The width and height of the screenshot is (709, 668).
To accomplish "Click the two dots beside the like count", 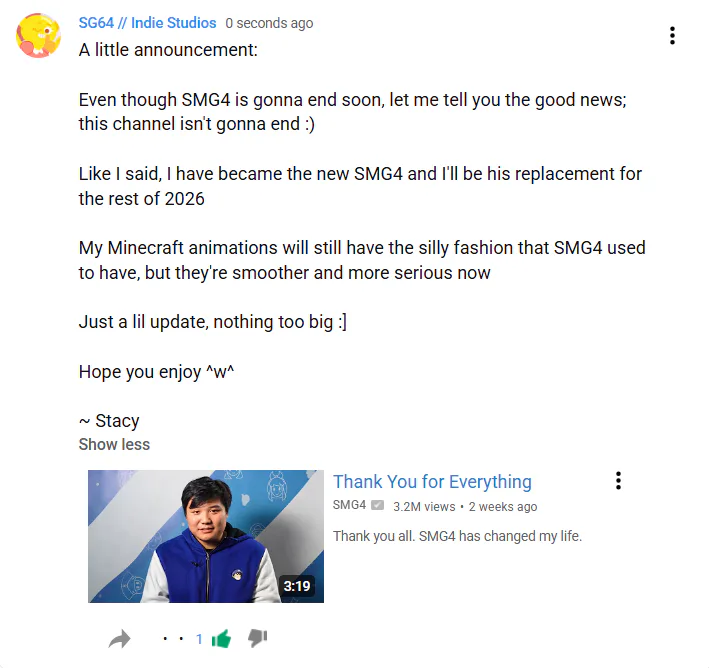I will pyautogui.click(x=173, y=639).
